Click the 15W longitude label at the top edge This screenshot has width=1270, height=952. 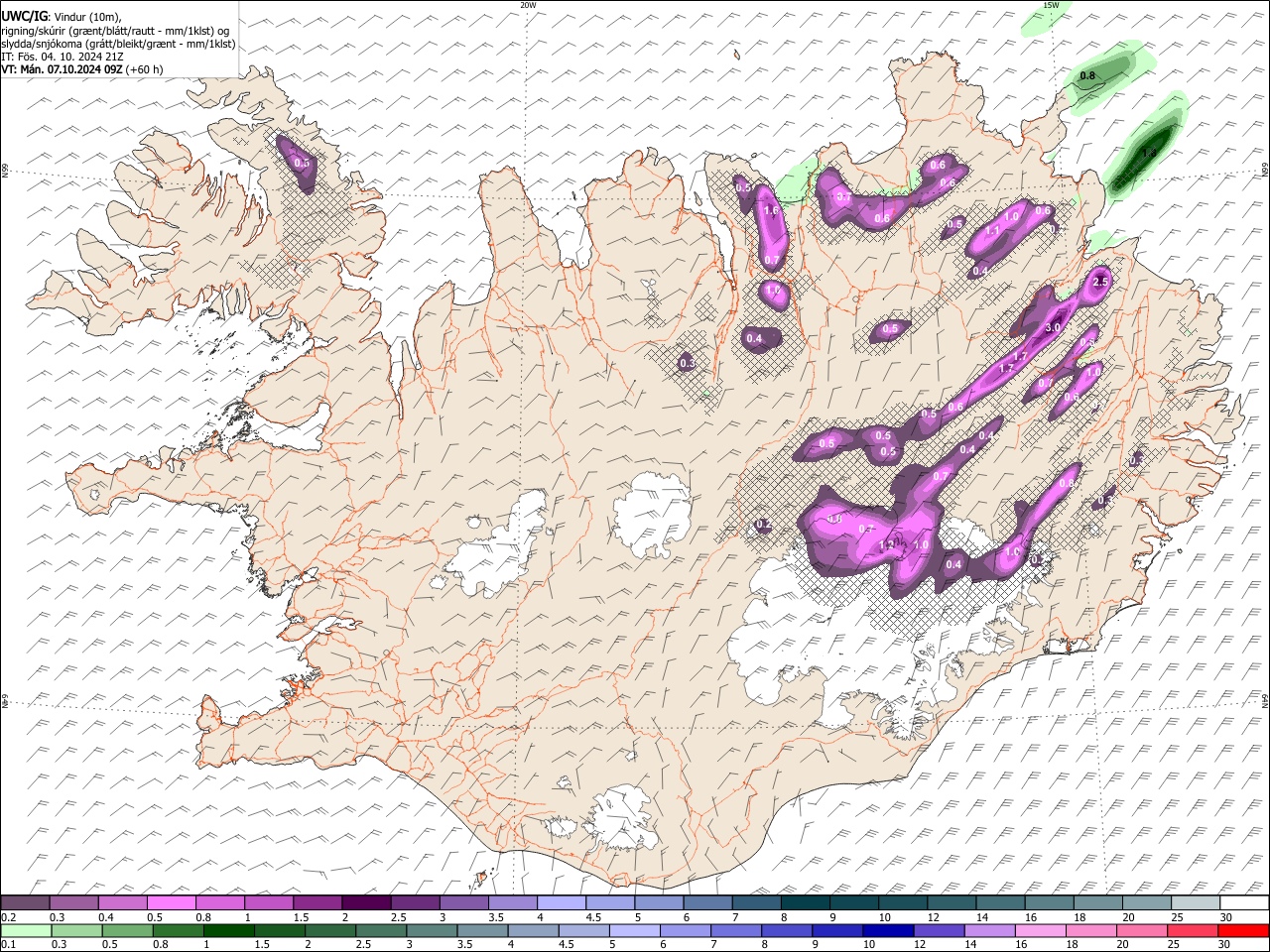pyautogui.click(x=1051, y=5)
